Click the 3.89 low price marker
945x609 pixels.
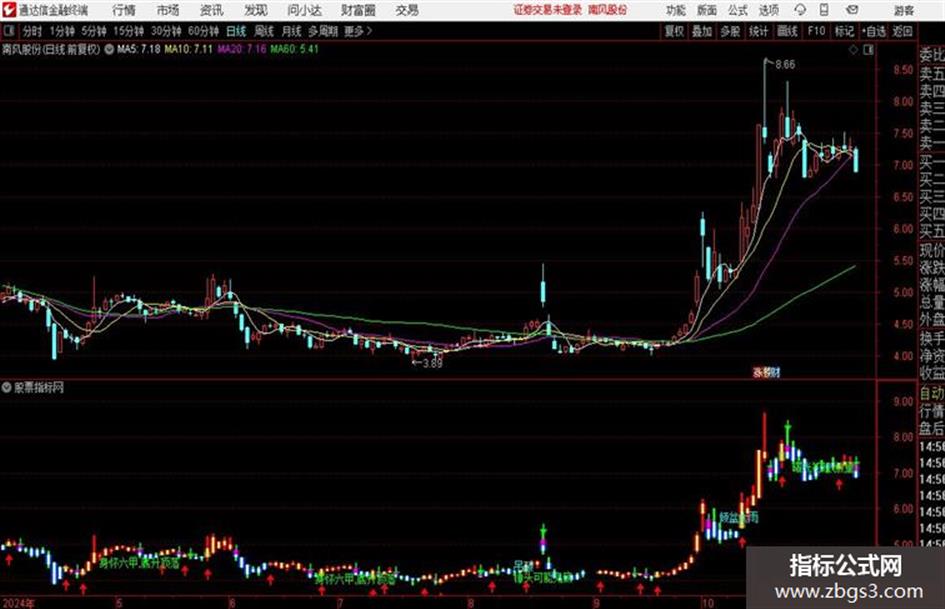pyautogui.click(x=433, y=364)
